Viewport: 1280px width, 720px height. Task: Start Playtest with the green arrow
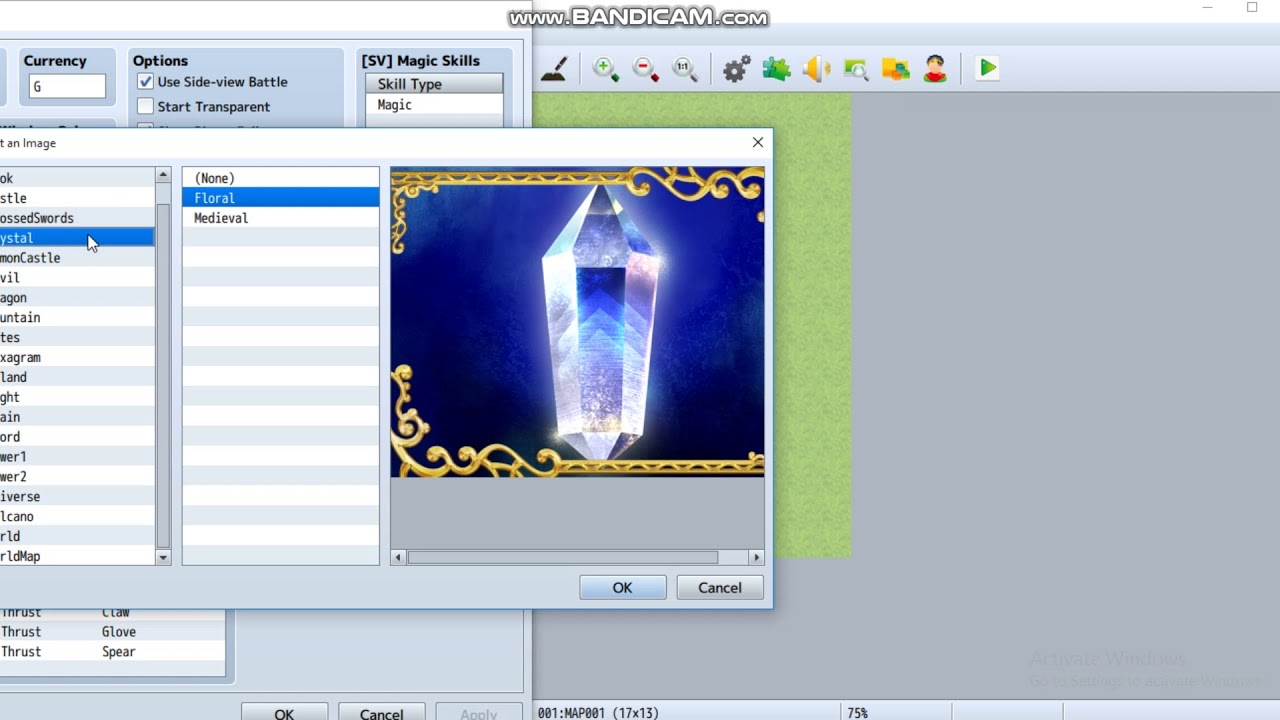click(x=987, y=68)
